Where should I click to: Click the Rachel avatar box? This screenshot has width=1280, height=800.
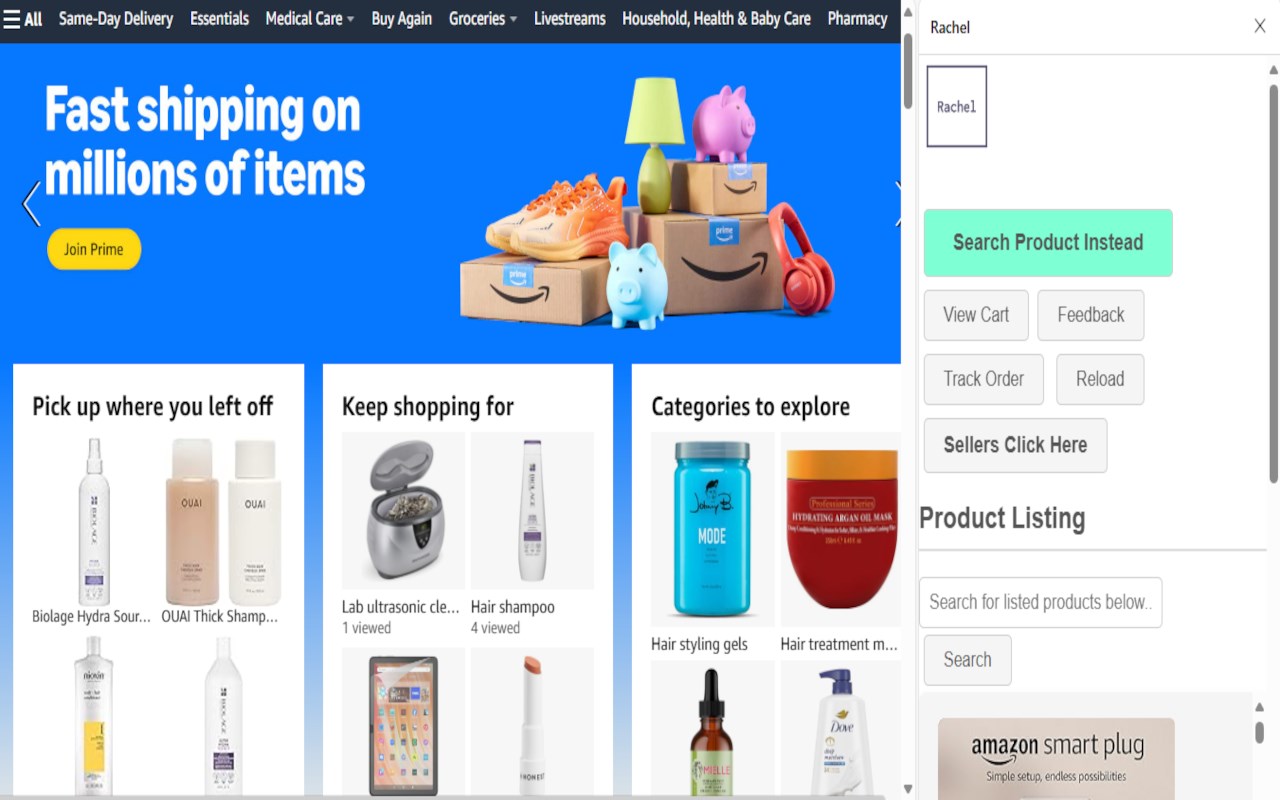click(x=957, y=107)
